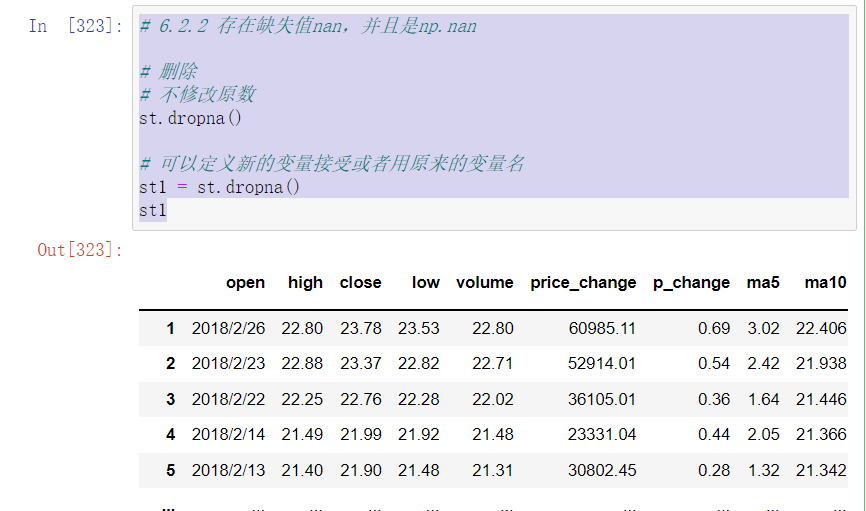This screenshot has height=511, width=866.
Task: Click the comment line '# 不修改原数'
Action: [x=197, y=94]
